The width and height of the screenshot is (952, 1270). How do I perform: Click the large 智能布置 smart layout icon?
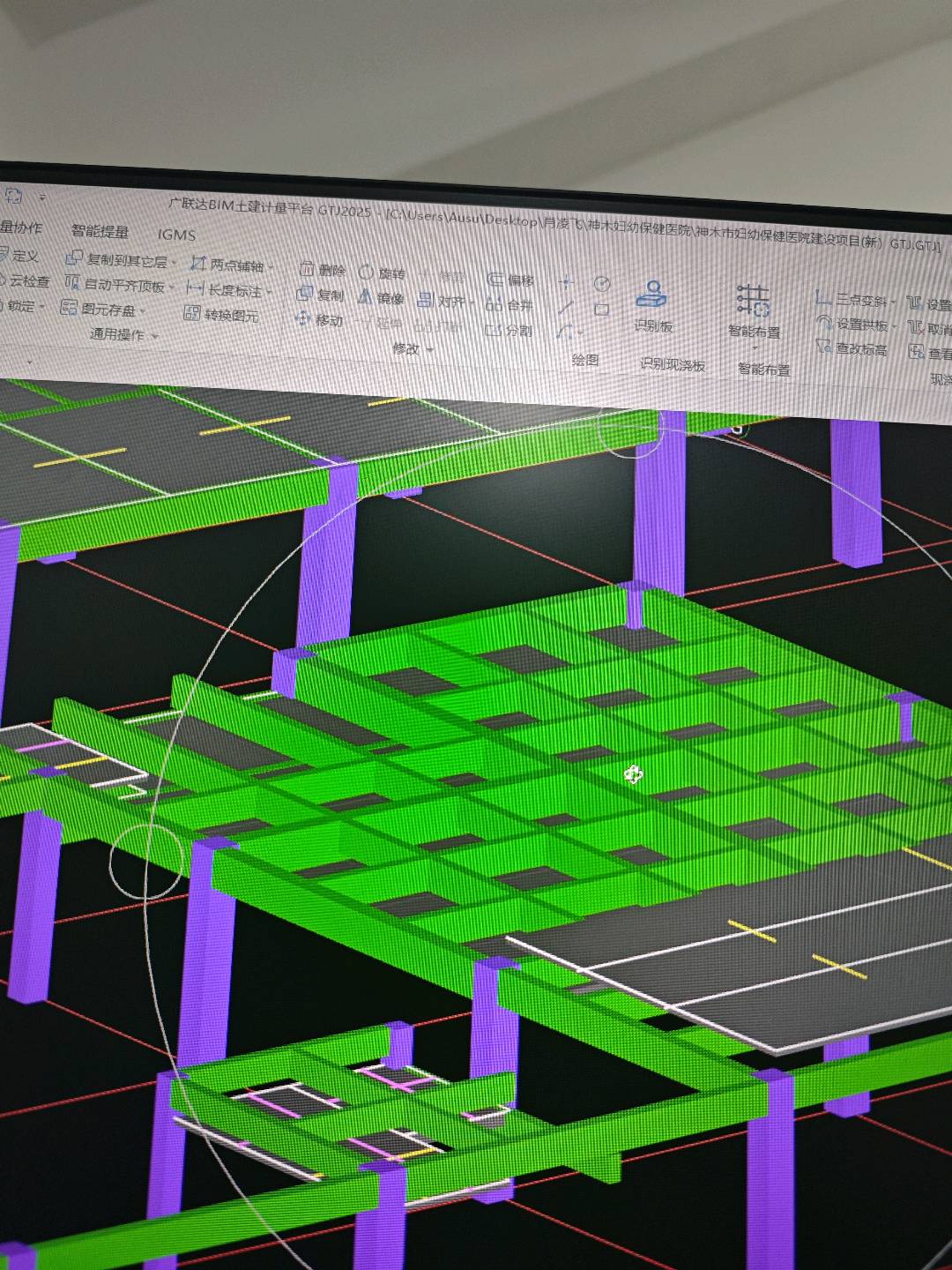(x=754, y=301)
